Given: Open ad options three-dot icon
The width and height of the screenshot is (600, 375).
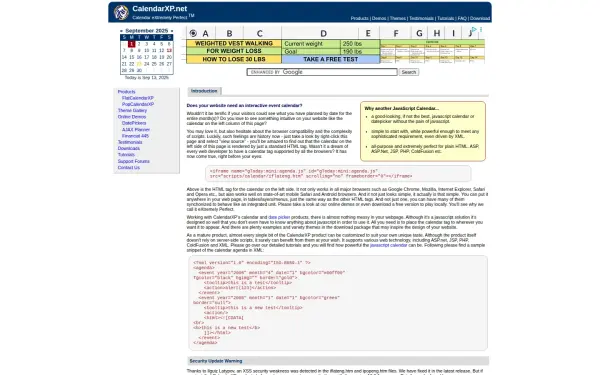Looking at the screenshot, I should pyautogui.click(x=481, y=29).
